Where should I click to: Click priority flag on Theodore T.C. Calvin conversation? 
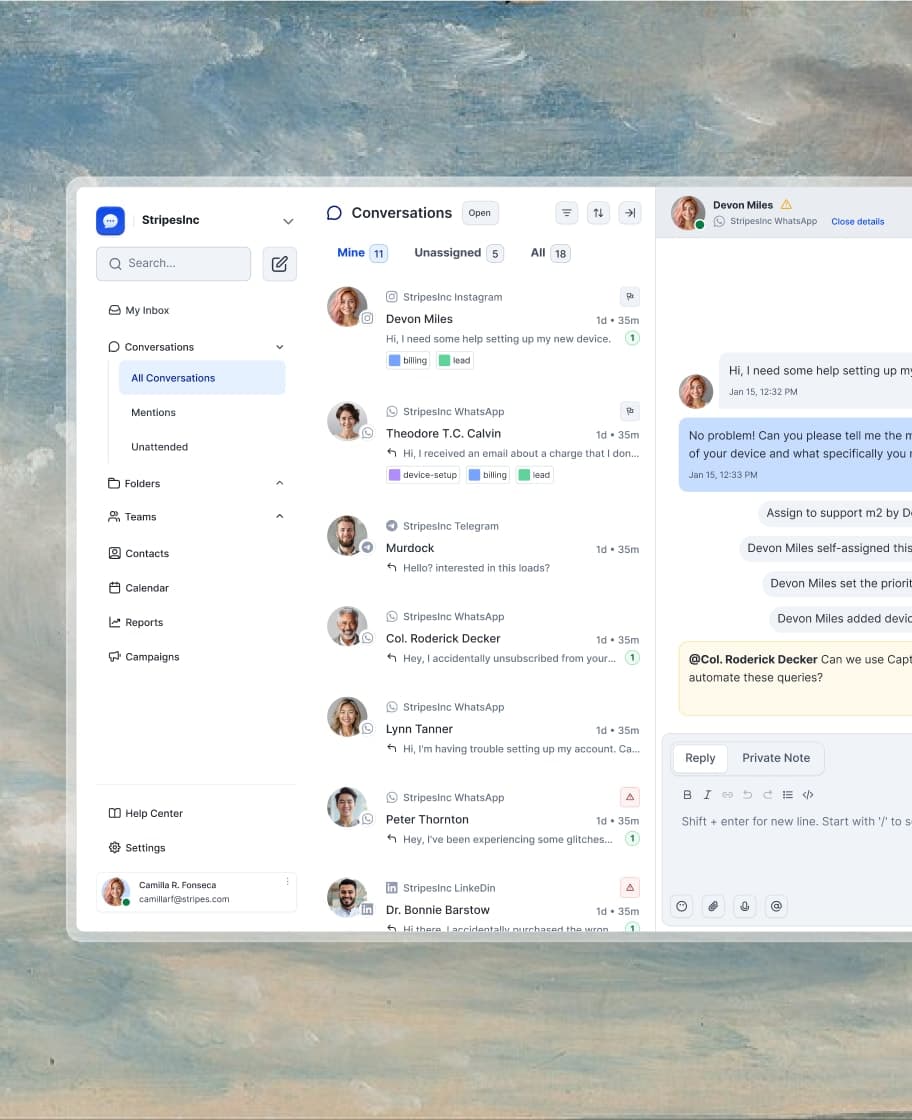tap(630, 411)
